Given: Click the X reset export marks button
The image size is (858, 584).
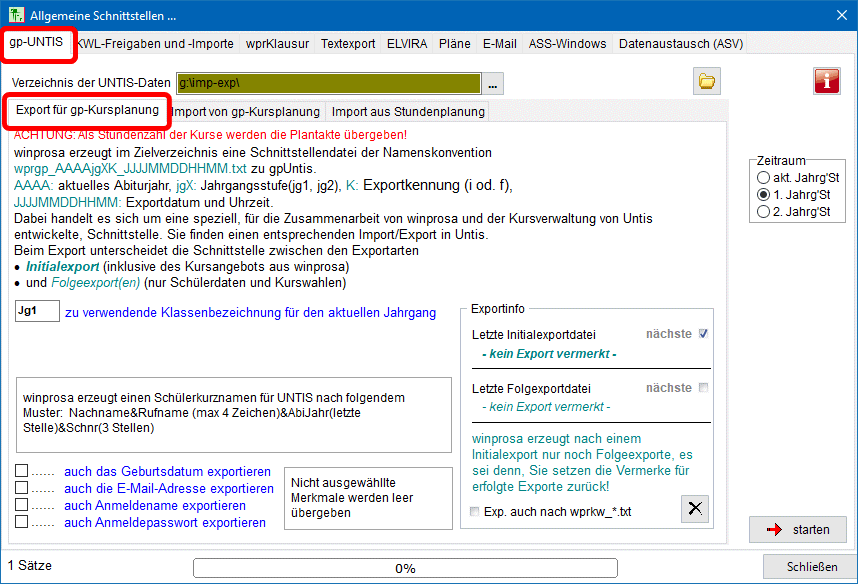Looking at the screenshot, I should 695,509.
